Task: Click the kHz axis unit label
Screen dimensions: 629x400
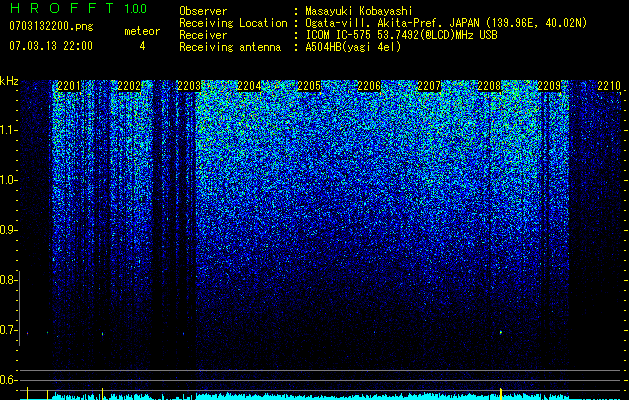Action: 9,81
